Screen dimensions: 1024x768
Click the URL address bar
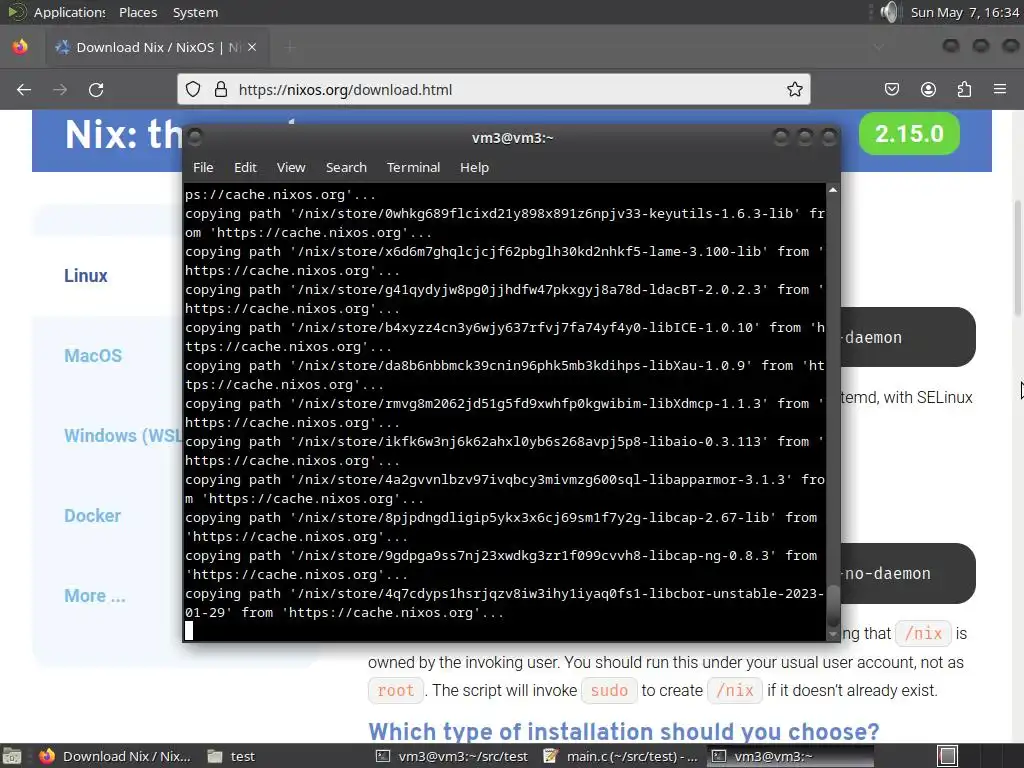click(x=493, y=89)
